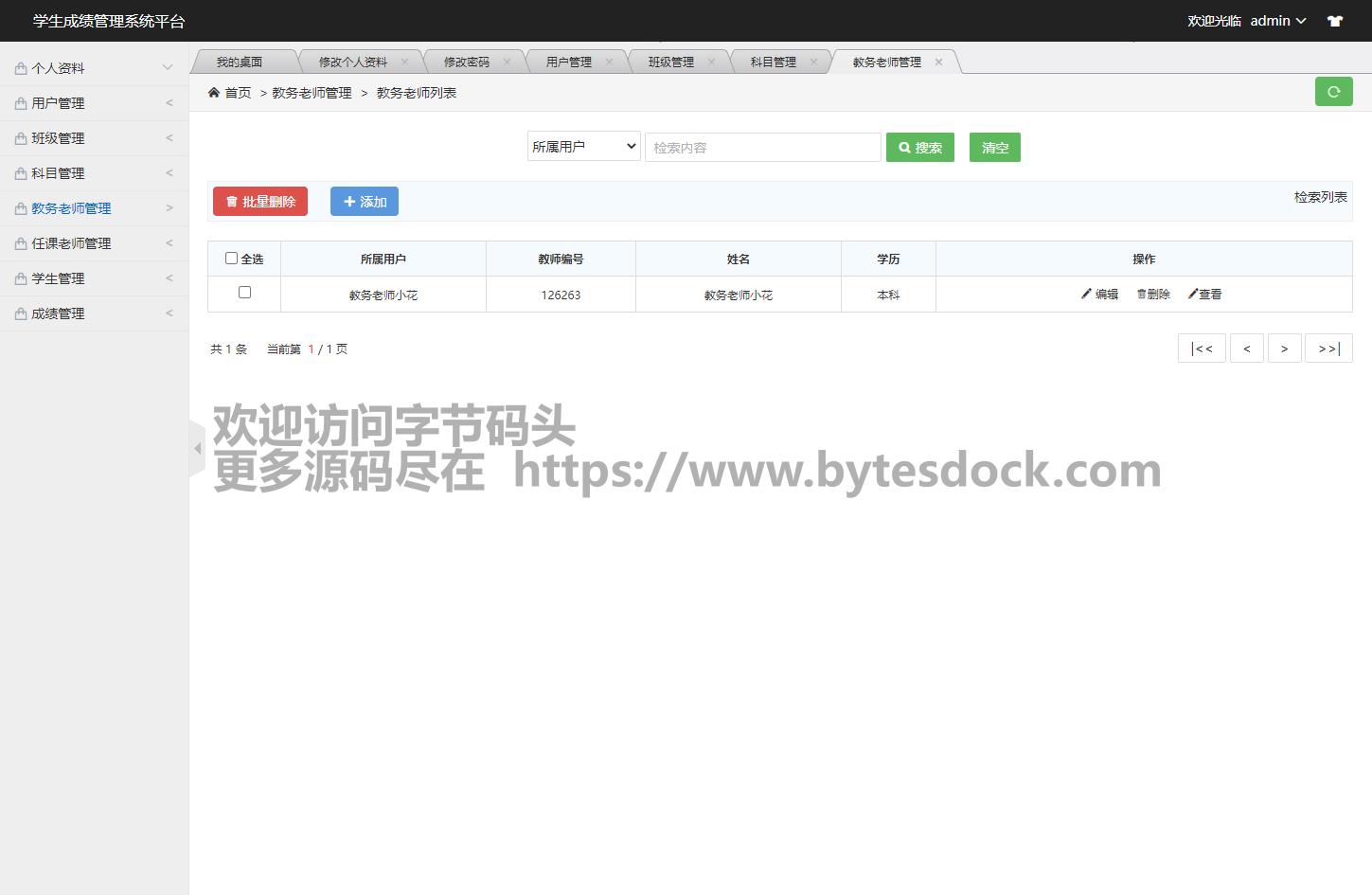
Task: Click the t-shirt skin icon in header
Action: click(x=1335, y=21)
